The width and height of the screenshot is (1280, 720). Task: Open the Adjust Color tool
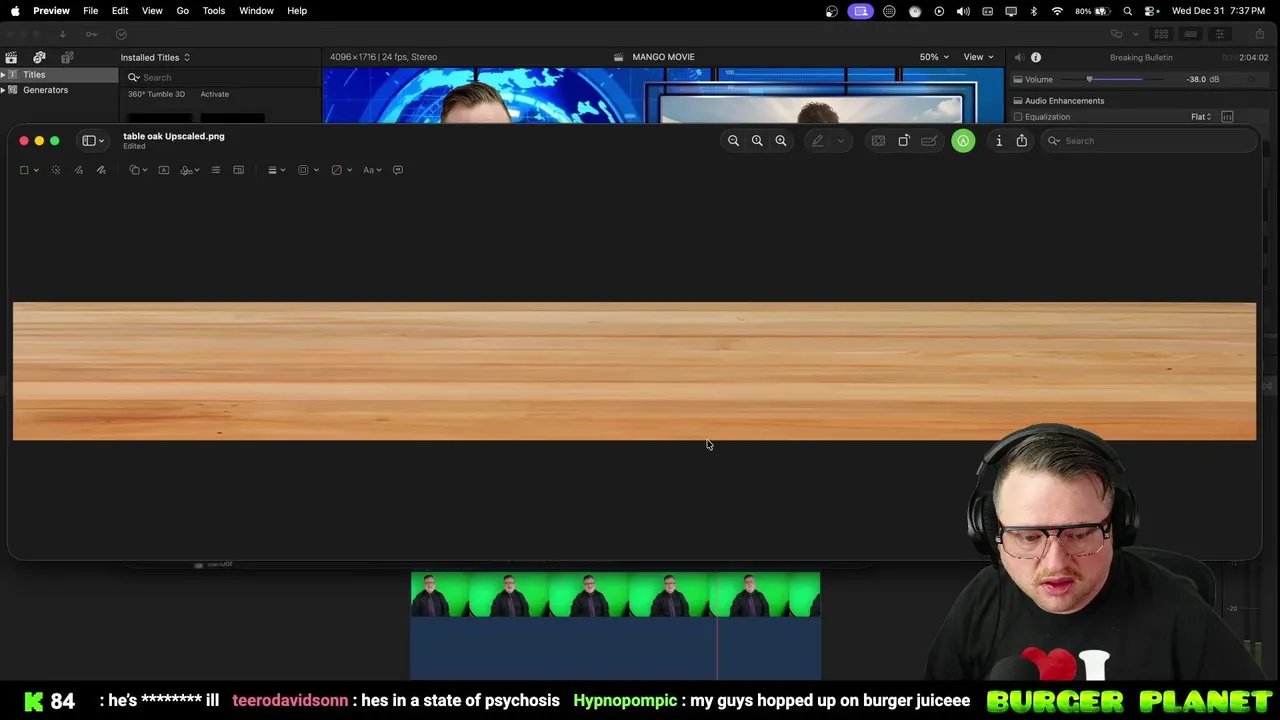(x=215, y=170)
